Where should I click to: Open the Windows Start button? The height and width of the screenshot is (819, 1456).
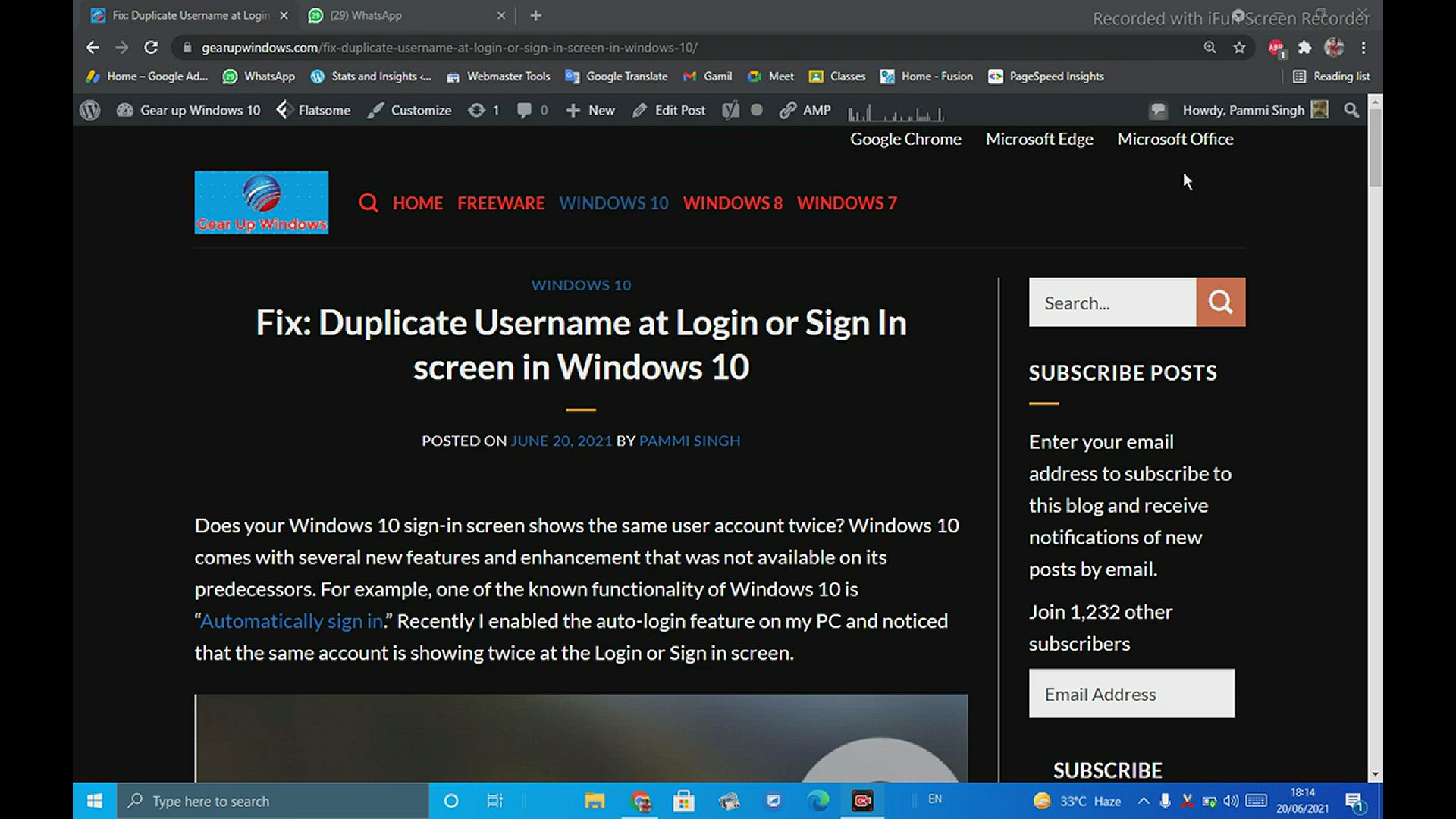tap(95, 801)
